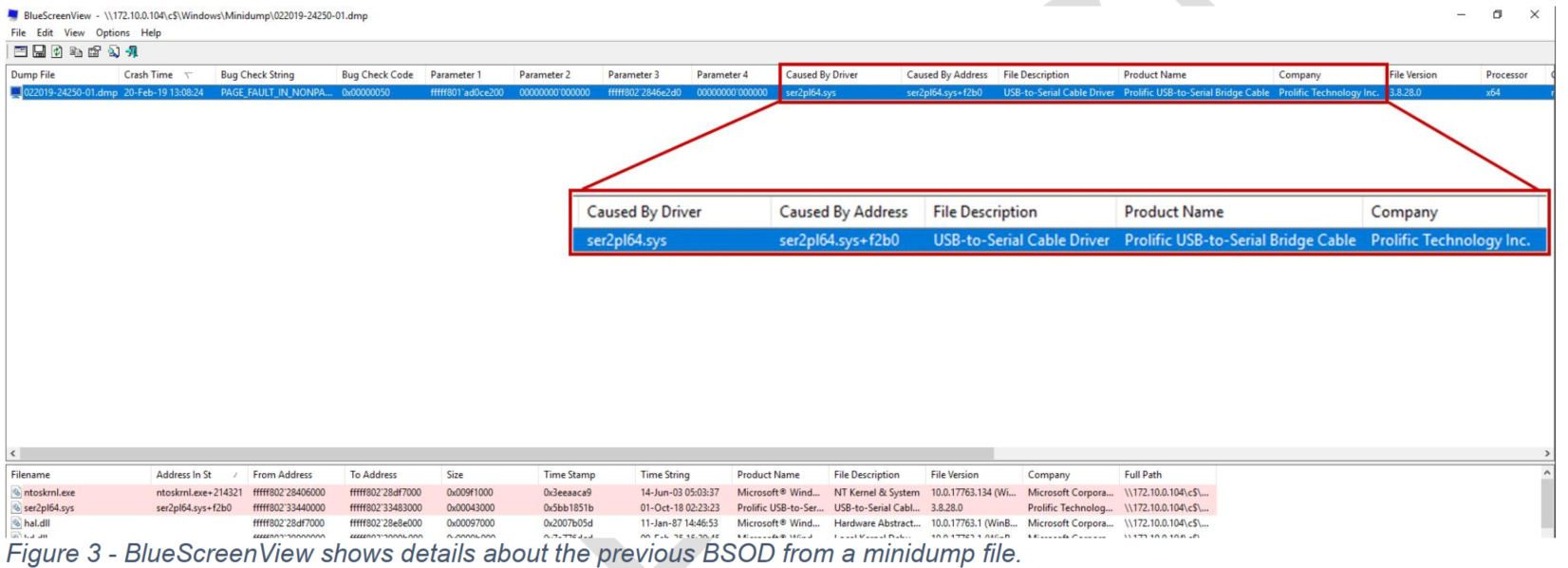The image size is (1568, 568).
Task: Click the upper pane scrollbar right arrow
Action: pyautogui.click(x=1547, y=454)
